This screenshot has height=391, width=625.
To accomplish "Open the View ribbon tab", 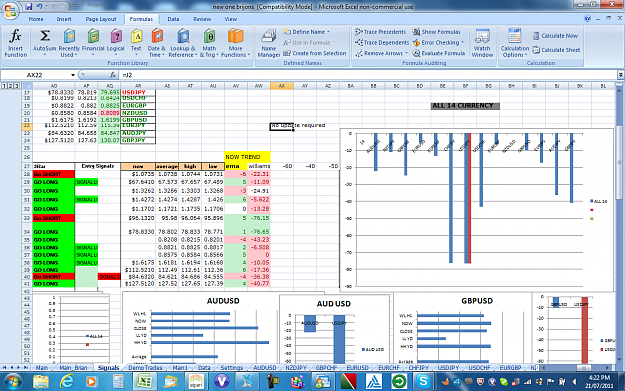I will click(230, 19).
